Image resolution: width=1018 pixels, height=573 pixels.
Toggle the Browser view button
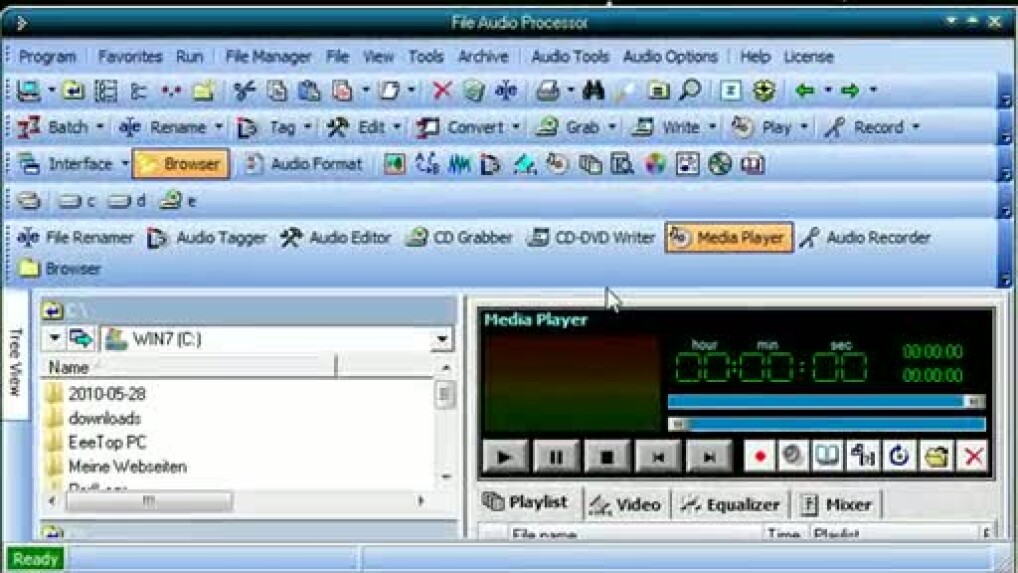click(181, 164)
